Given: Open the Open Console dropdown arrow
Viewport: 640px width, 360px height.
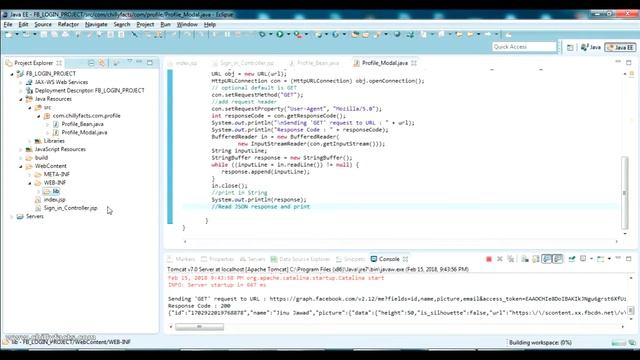Looking at the screenshot, I should pos(609,259).
